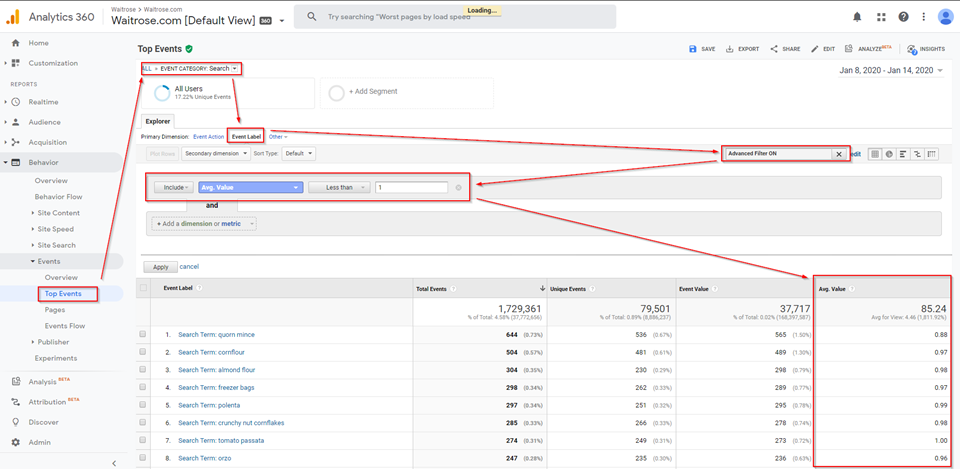Open the Audience reports section

click(44, 122)
